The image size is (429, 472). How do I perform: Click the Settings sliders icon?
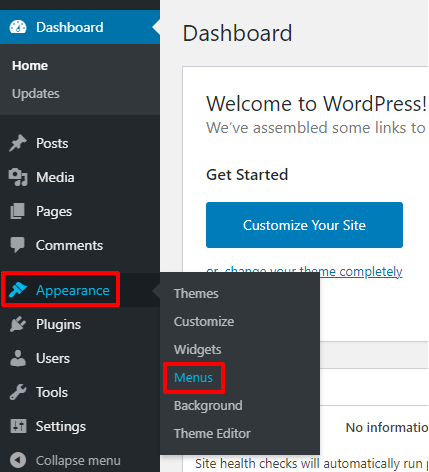(18, 426)
